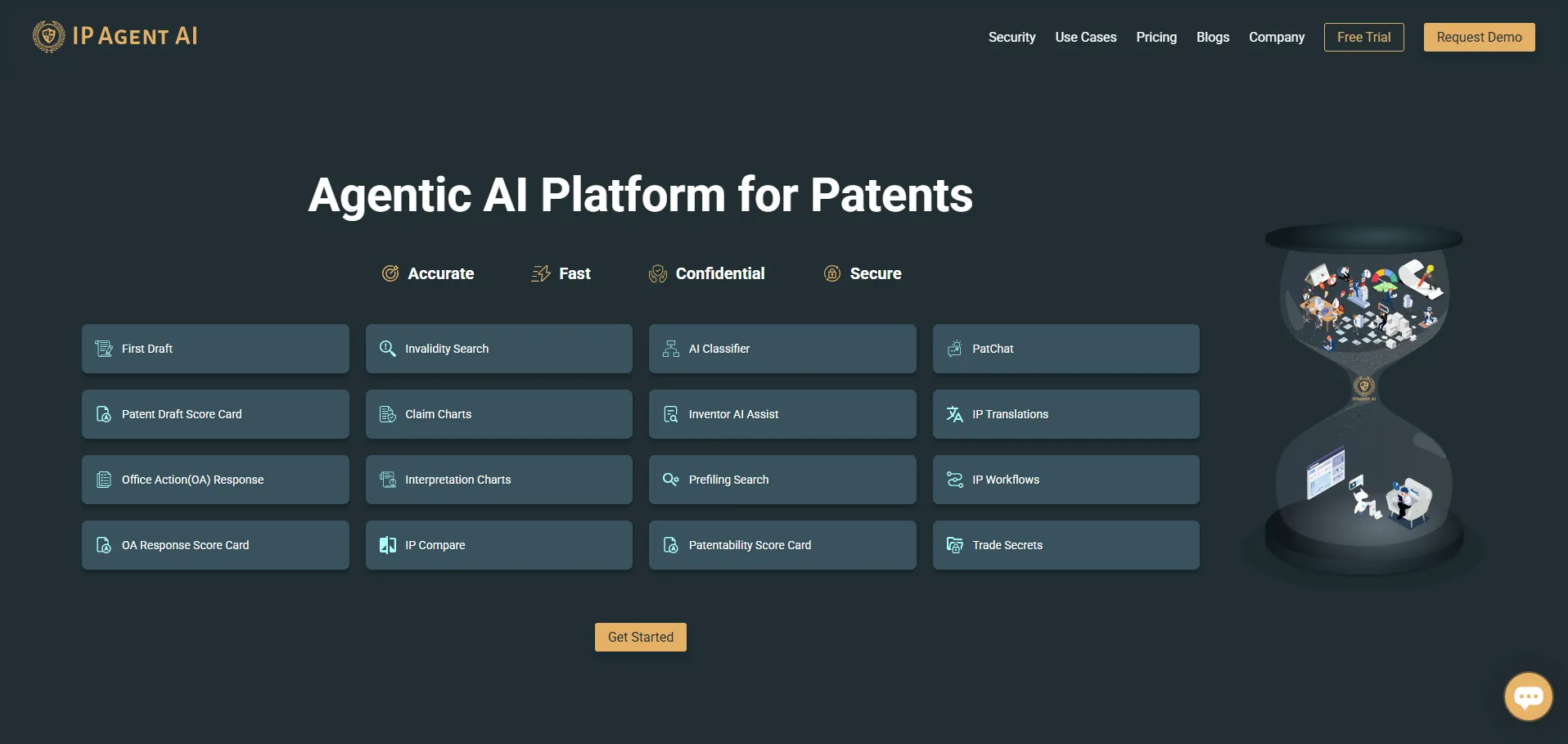Click the IP Compare split-page icon
This screenshot has height=744, width=1568.
pyautogui.click(x=388, y=545)
